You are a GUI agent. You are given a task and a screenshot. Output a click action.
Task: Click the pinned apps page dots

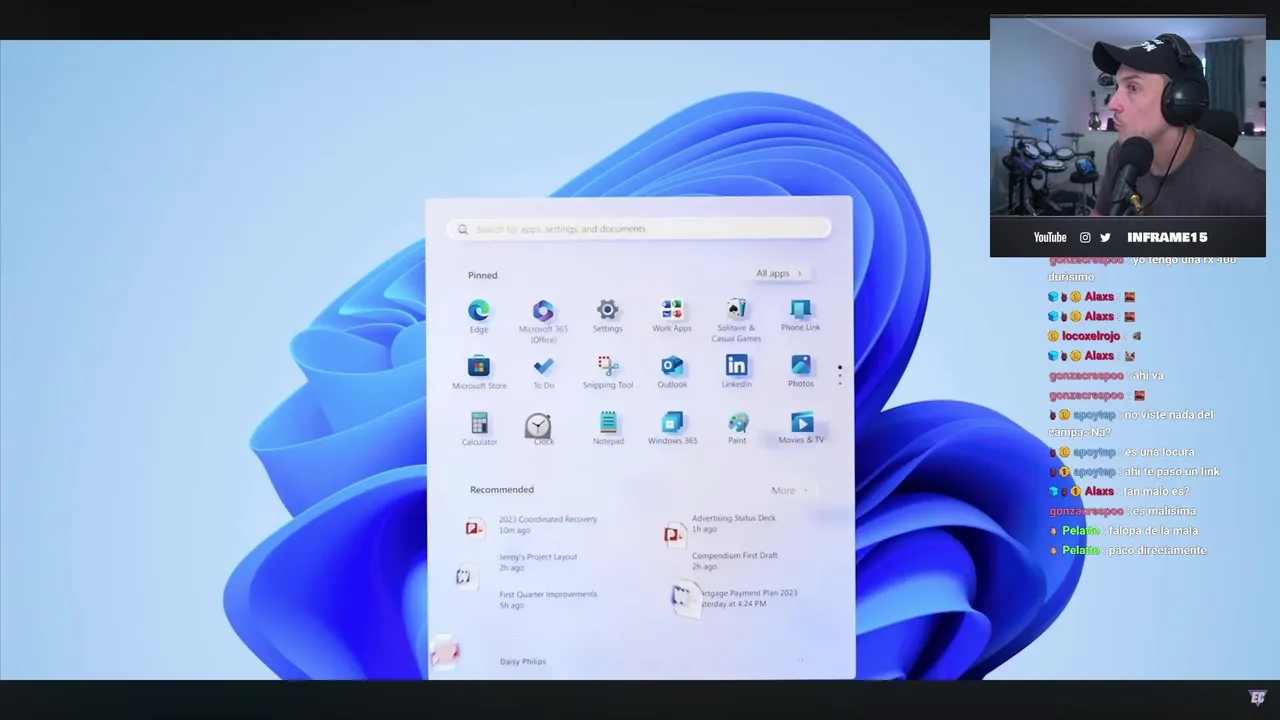[x=840, y=375]
